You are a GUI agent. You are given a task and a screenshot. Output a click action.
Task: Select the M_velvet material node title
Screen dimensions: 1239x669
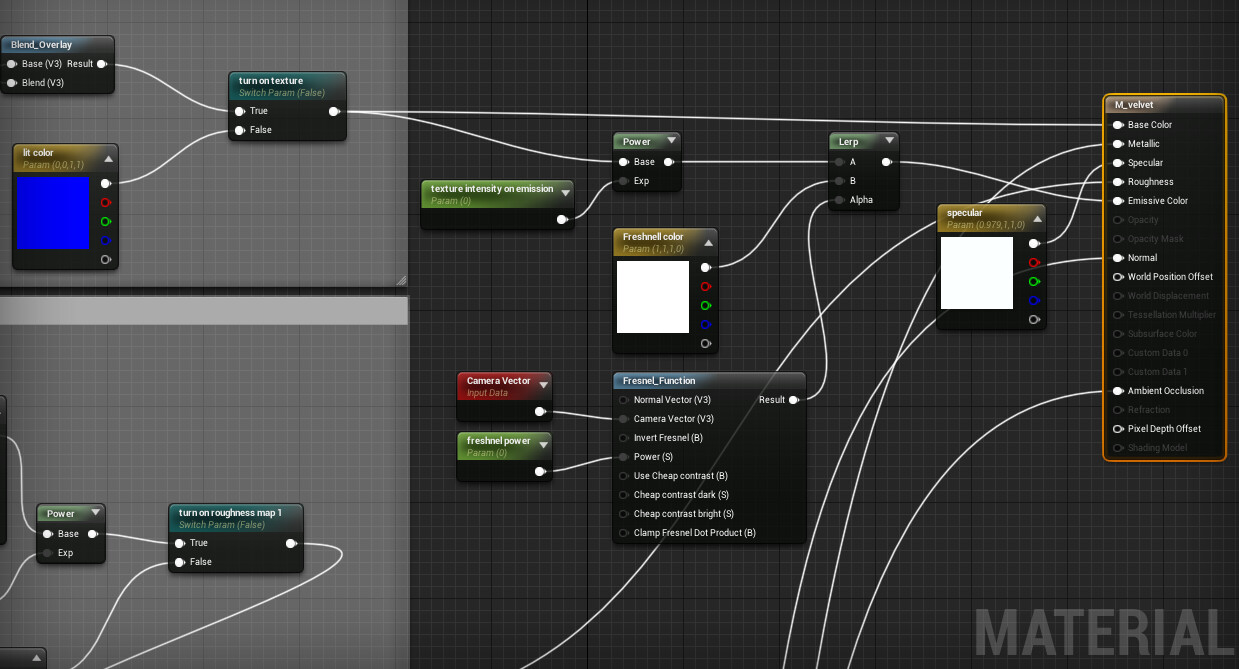[x=1135, y=105]
